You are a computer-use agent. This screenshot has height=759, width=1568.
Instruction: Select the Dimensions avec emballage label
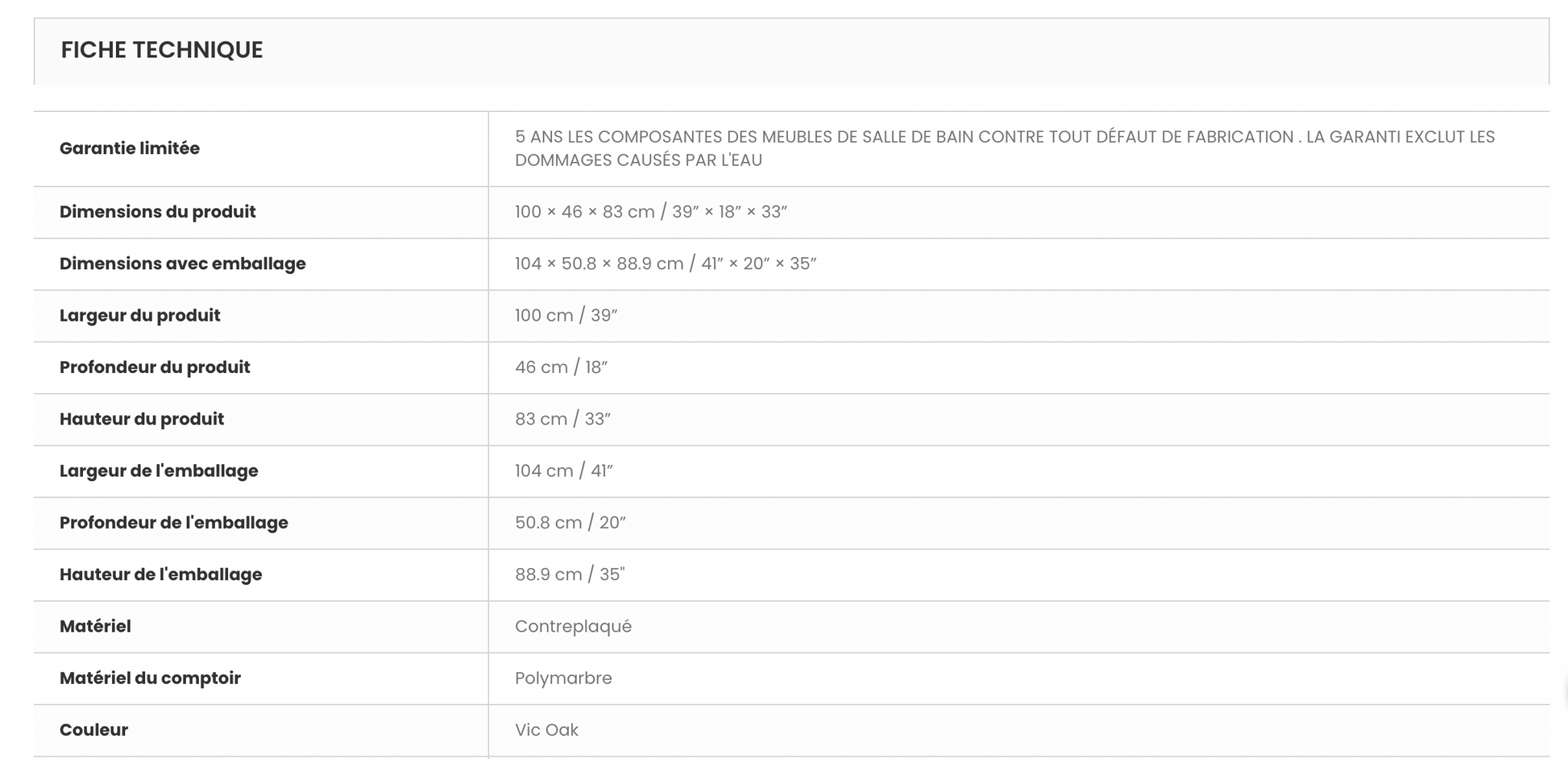point(183,263)
